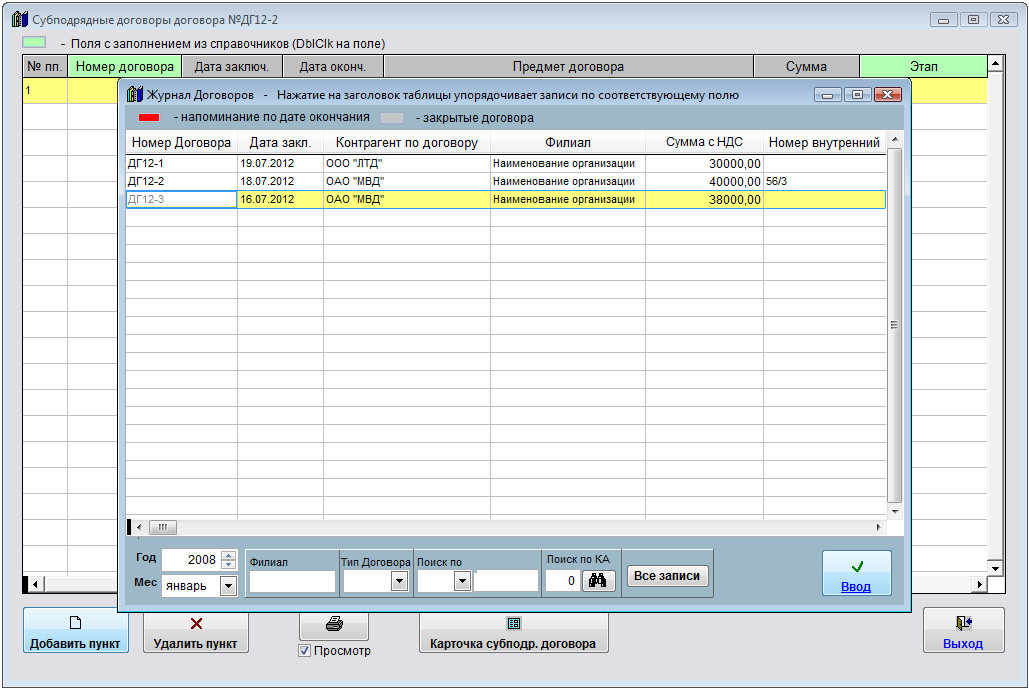This screenshot has height=689, width=1029.
Task: Open the Мес month dropdown
Action: point(227,586)
